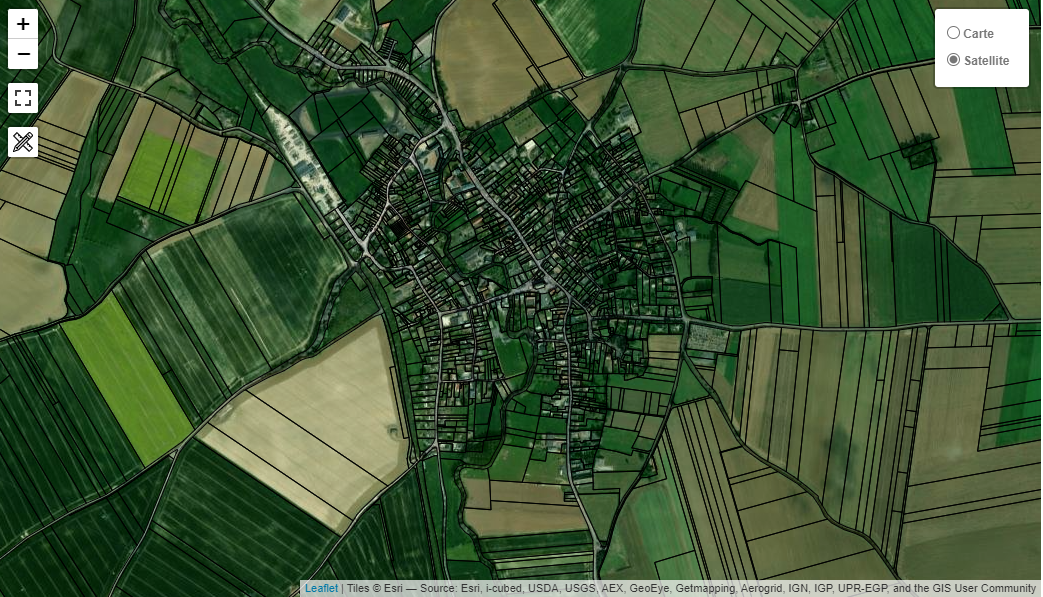Zoom out using the minus button
This screenshot has height=597, width=1043.
coord(22,53)
